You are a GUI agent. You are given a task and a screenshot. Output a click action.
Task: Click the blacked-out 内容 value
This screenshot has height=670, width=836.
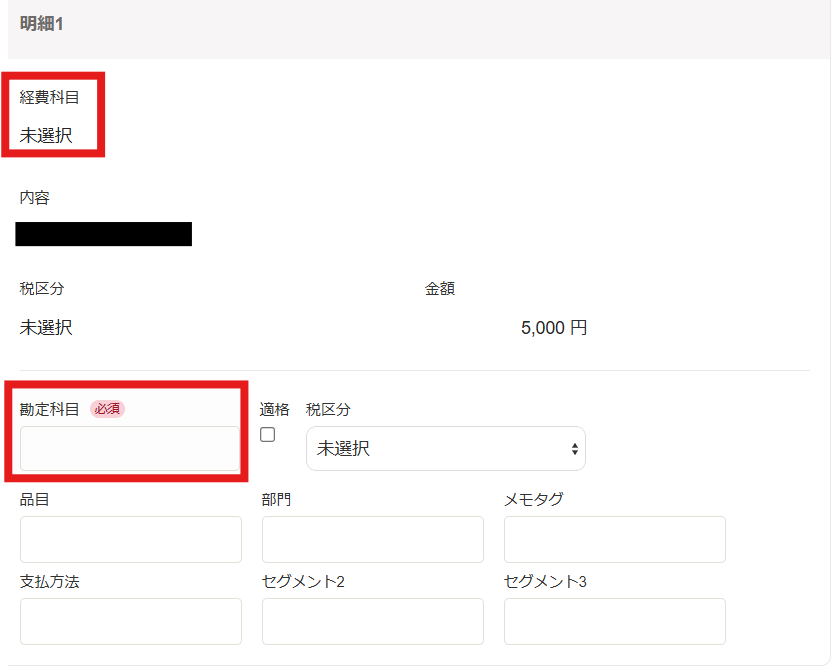[104, 234]
